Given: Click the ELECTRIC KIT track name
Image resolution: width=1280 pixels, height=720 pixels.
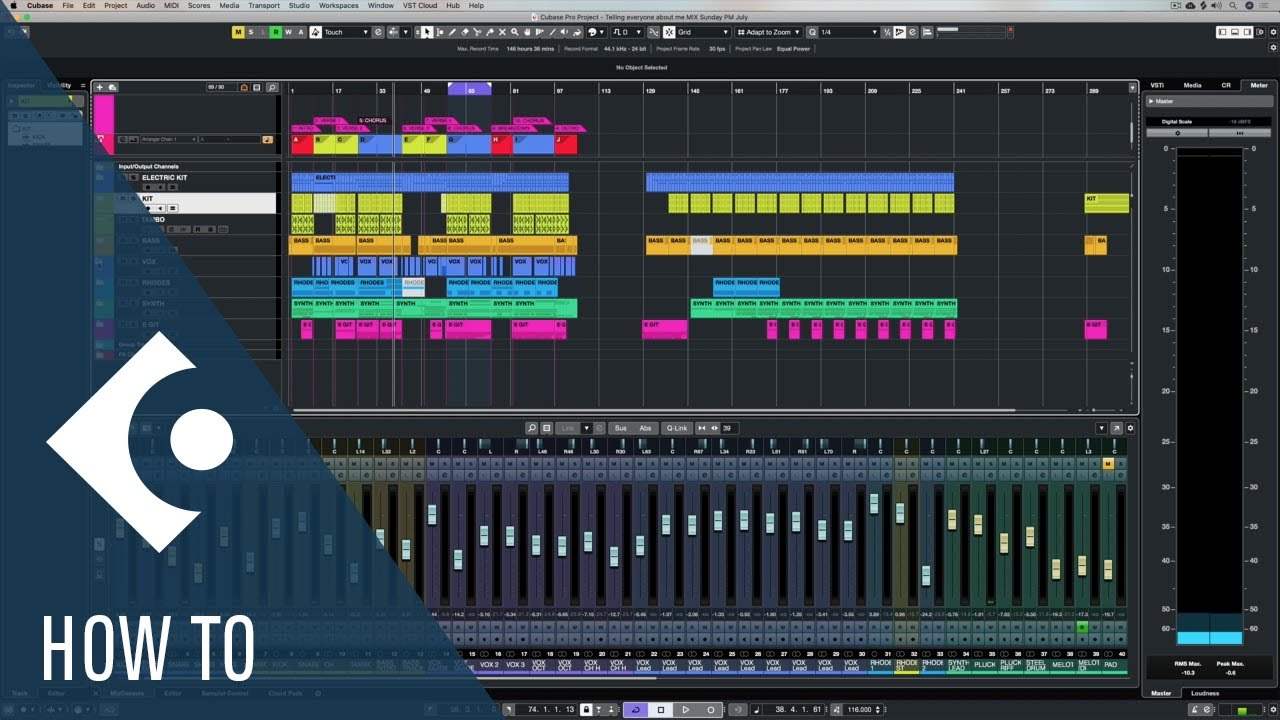Looking at the screenshot, I should pos(164,178).
